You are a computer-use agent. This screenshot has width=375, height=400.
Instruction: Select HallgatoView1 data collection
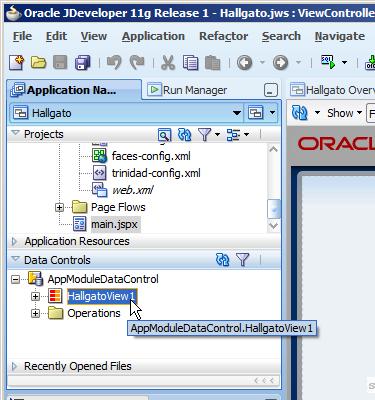click(x=101, y=296)
